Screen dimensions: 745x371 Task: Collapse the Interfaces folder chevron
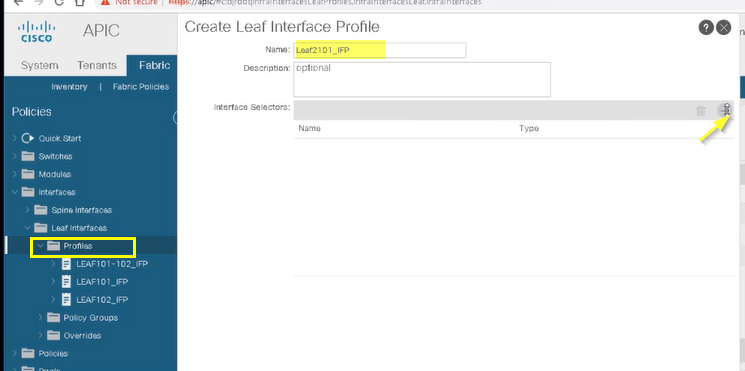pyautogui.click(x=15, y=192)
